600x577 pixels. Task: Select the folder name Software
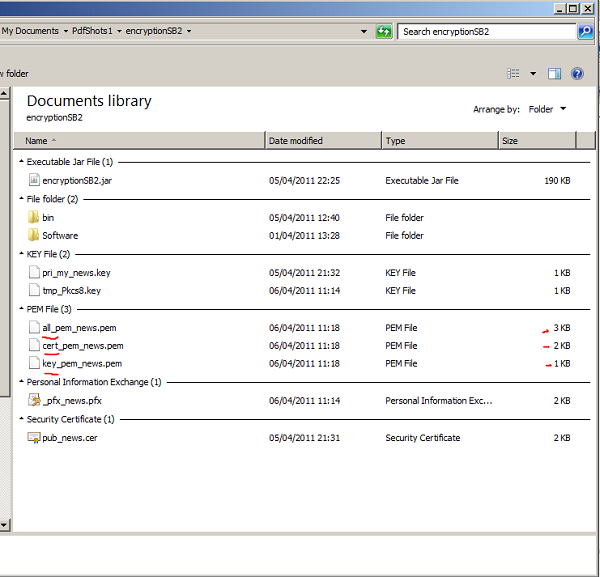pyautogui.click(x=60, y=235)
